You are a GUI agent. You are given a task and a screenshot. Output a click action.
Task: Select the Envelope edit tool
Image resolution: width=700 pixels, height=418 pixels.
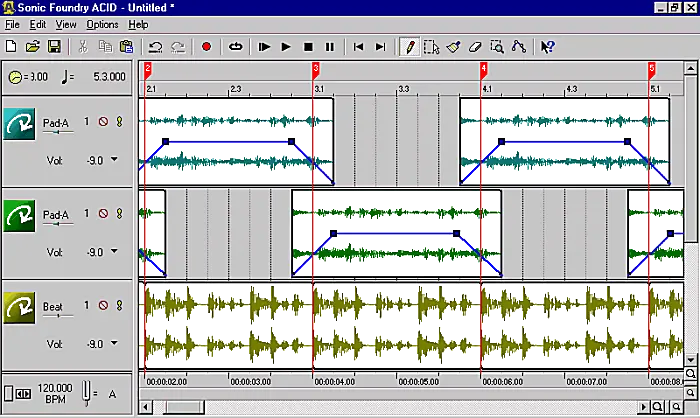click(519, 46)
